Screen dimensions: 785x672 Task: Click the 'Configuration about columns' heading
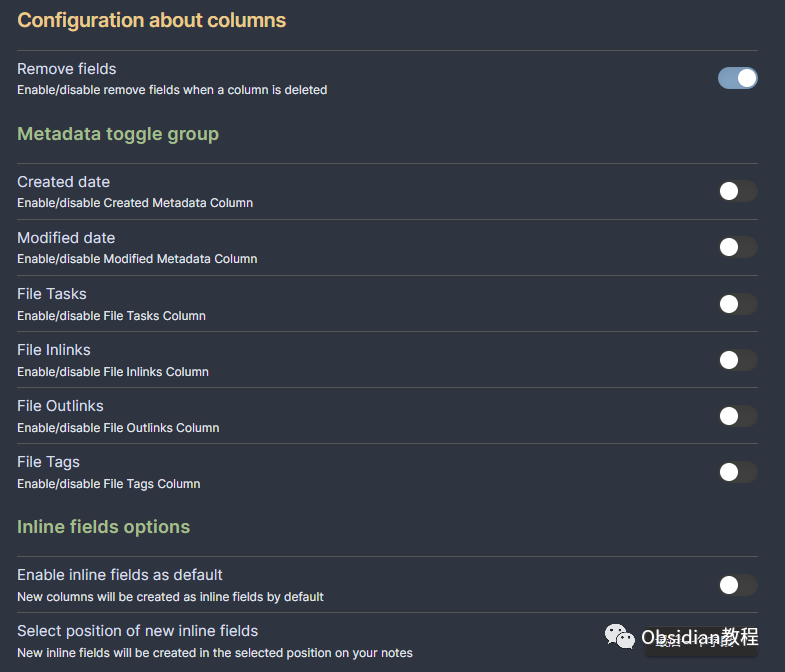pos(152,21)
